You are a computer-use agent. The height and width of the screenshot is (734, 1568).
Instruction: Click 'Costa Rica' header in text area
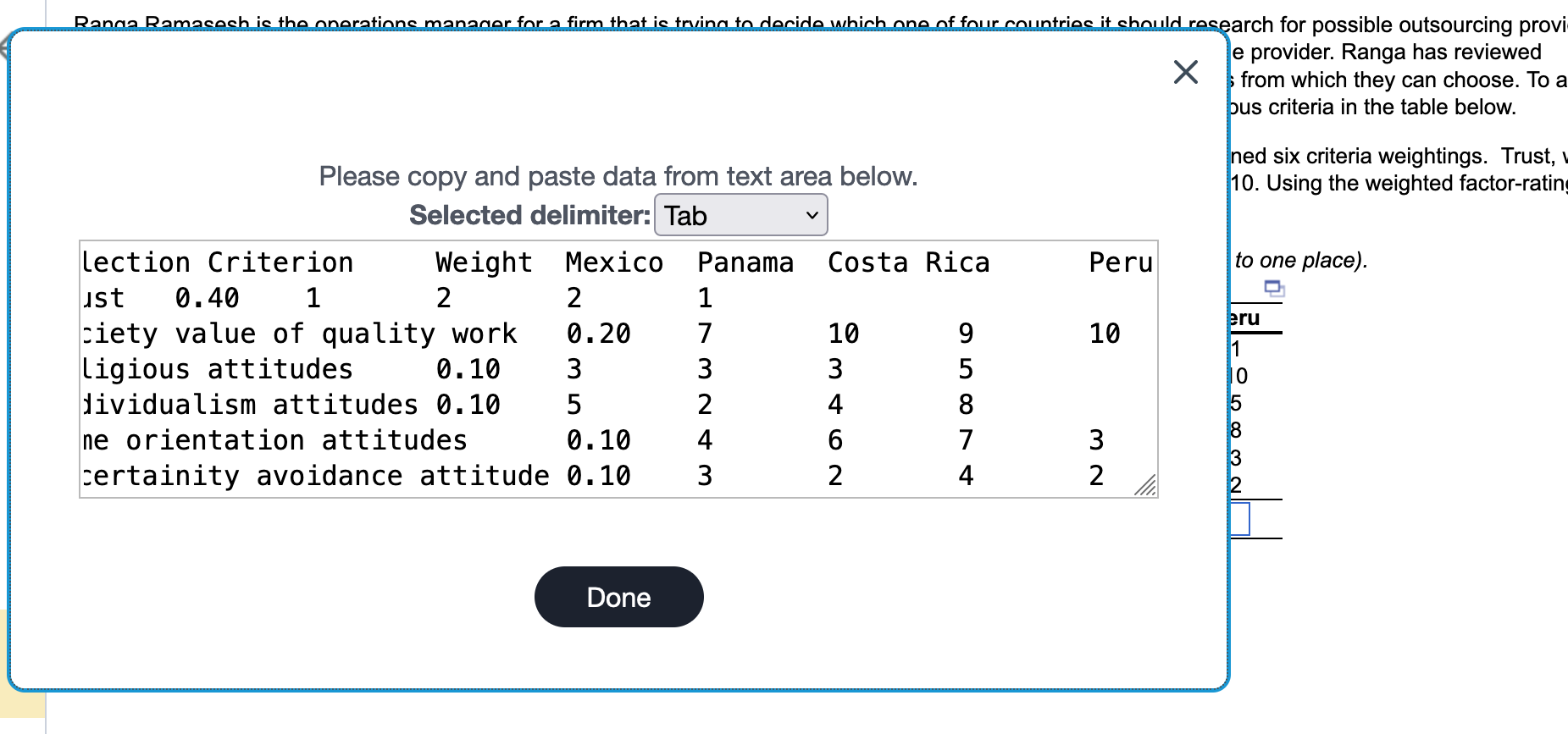(x=907, y=262)
